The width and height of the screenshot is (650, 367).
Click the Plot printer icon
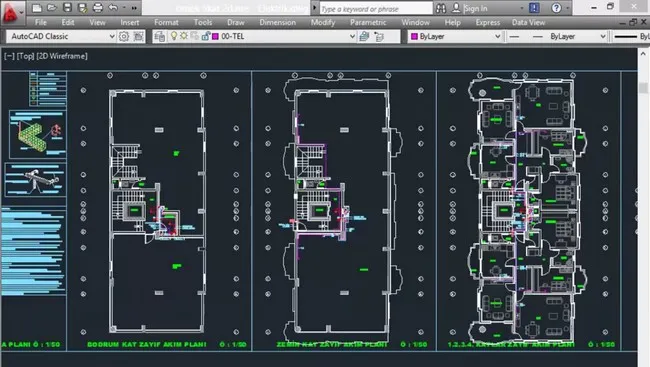pos(98,7)
